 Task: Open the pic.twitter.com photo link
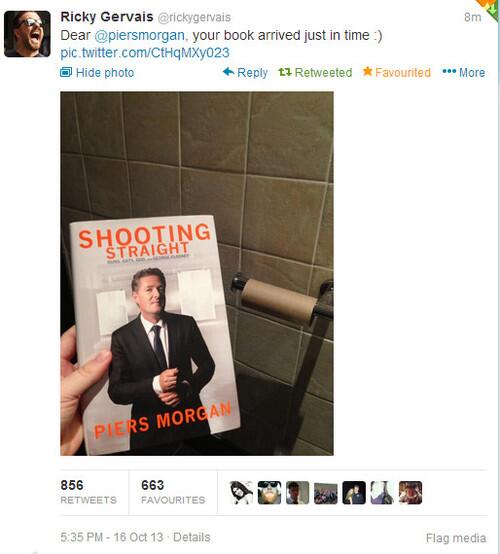pyautogui.click(x=145, y=53)
